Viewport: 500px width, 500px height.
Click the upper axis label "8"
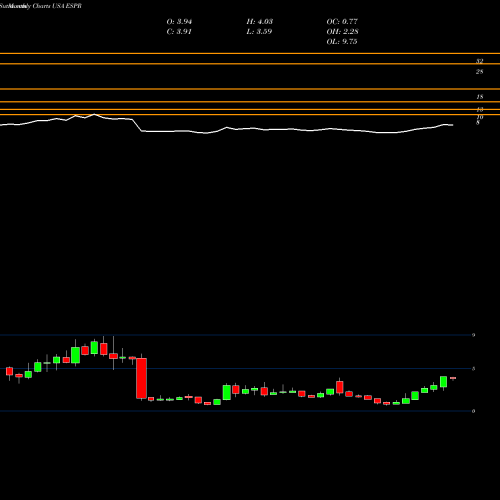pos(478,123)
